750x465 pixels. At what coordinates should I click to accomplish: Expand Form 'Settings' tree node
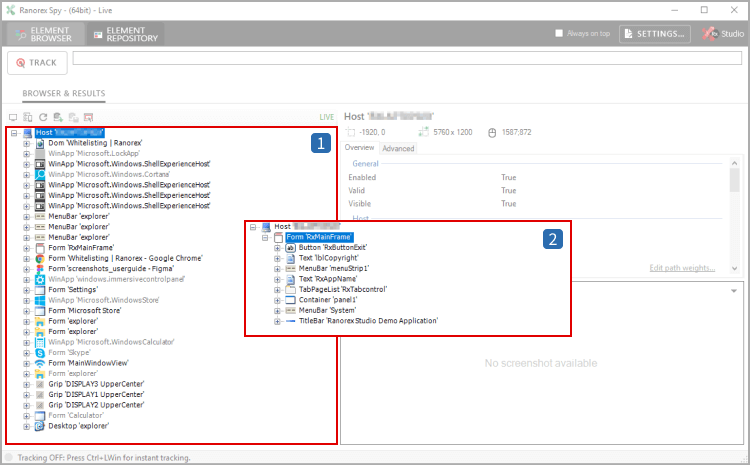coord(26,290)
